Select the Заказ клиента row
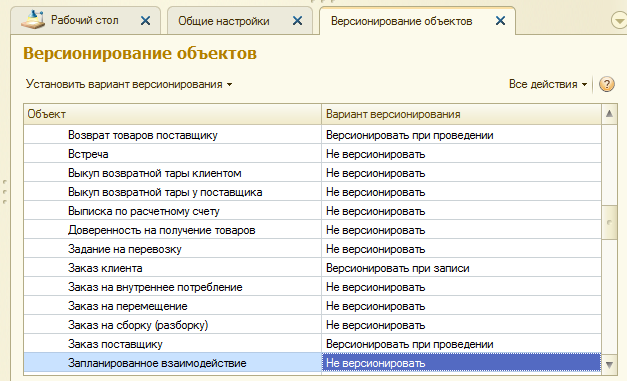The width and height of the screenshot is (627, 381). coord(312,268)
